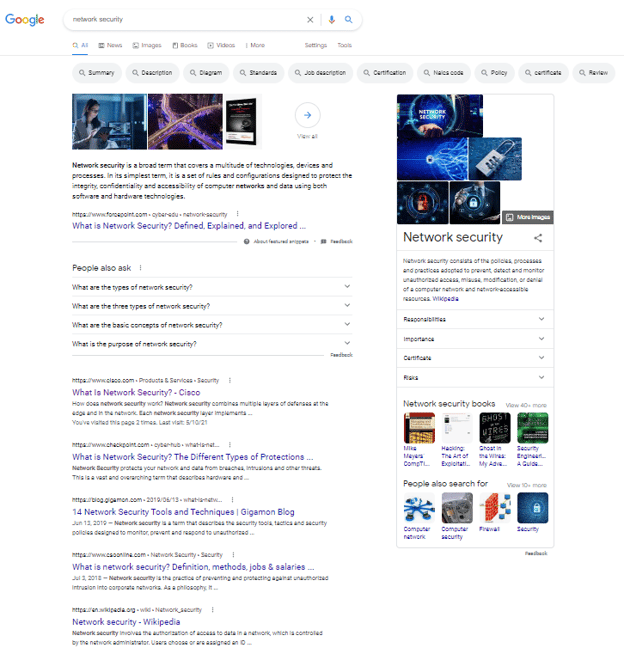Screen dimensions: 624x654
Task: Switch to the News tab
Action: pyautogui.click(x=111, y=45)
